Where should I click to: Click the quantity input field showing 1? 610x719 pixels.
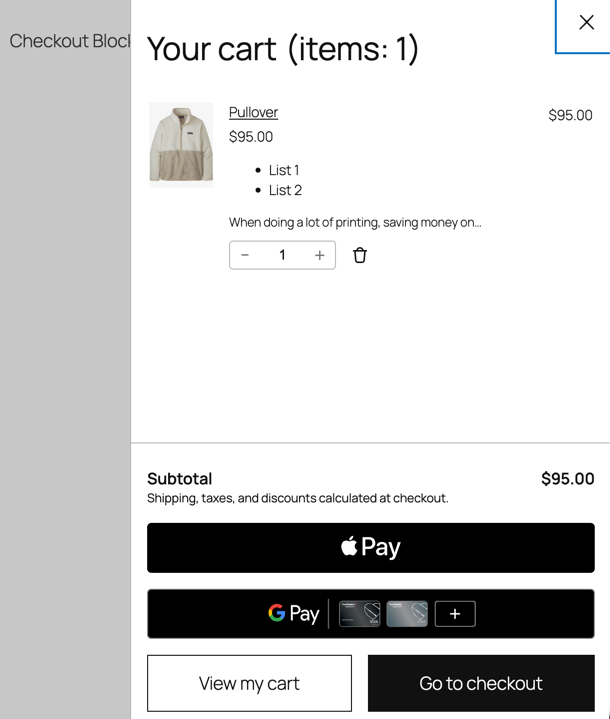[282, 255]
